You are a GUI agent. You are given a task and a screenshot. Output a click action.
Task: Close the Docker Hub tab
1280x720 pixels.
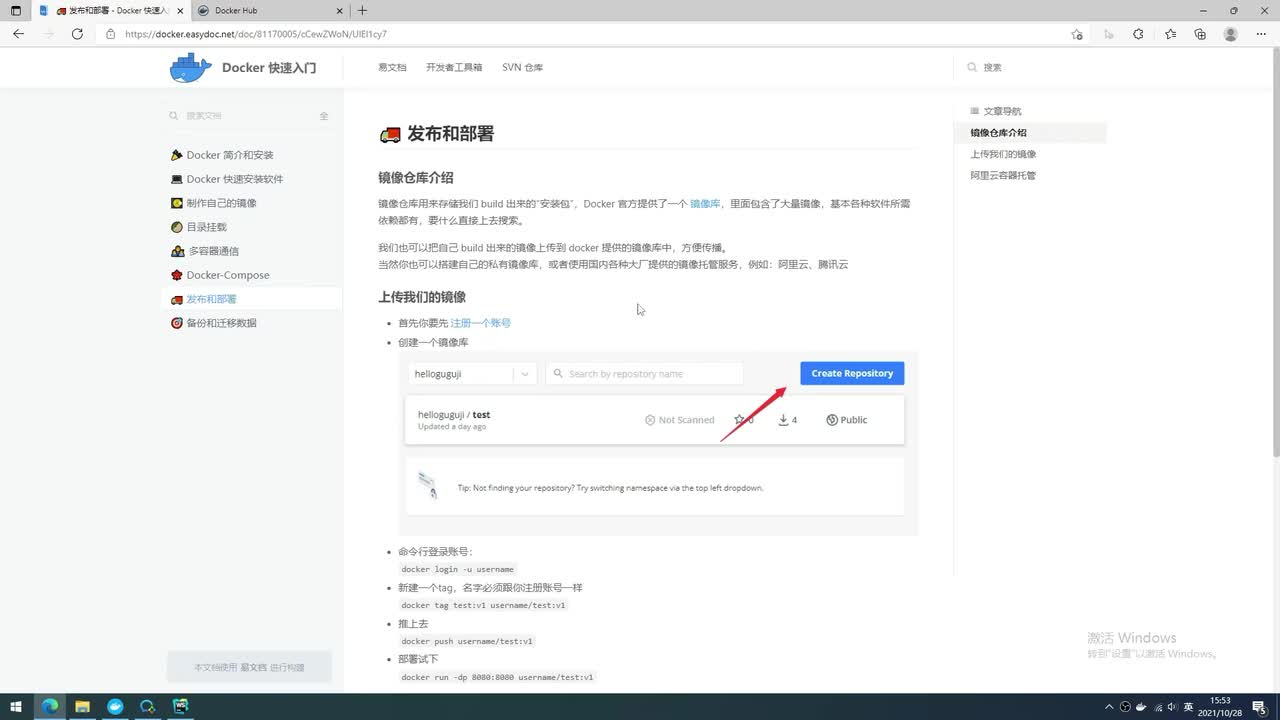pyautogui.click(x=339, y=10)
